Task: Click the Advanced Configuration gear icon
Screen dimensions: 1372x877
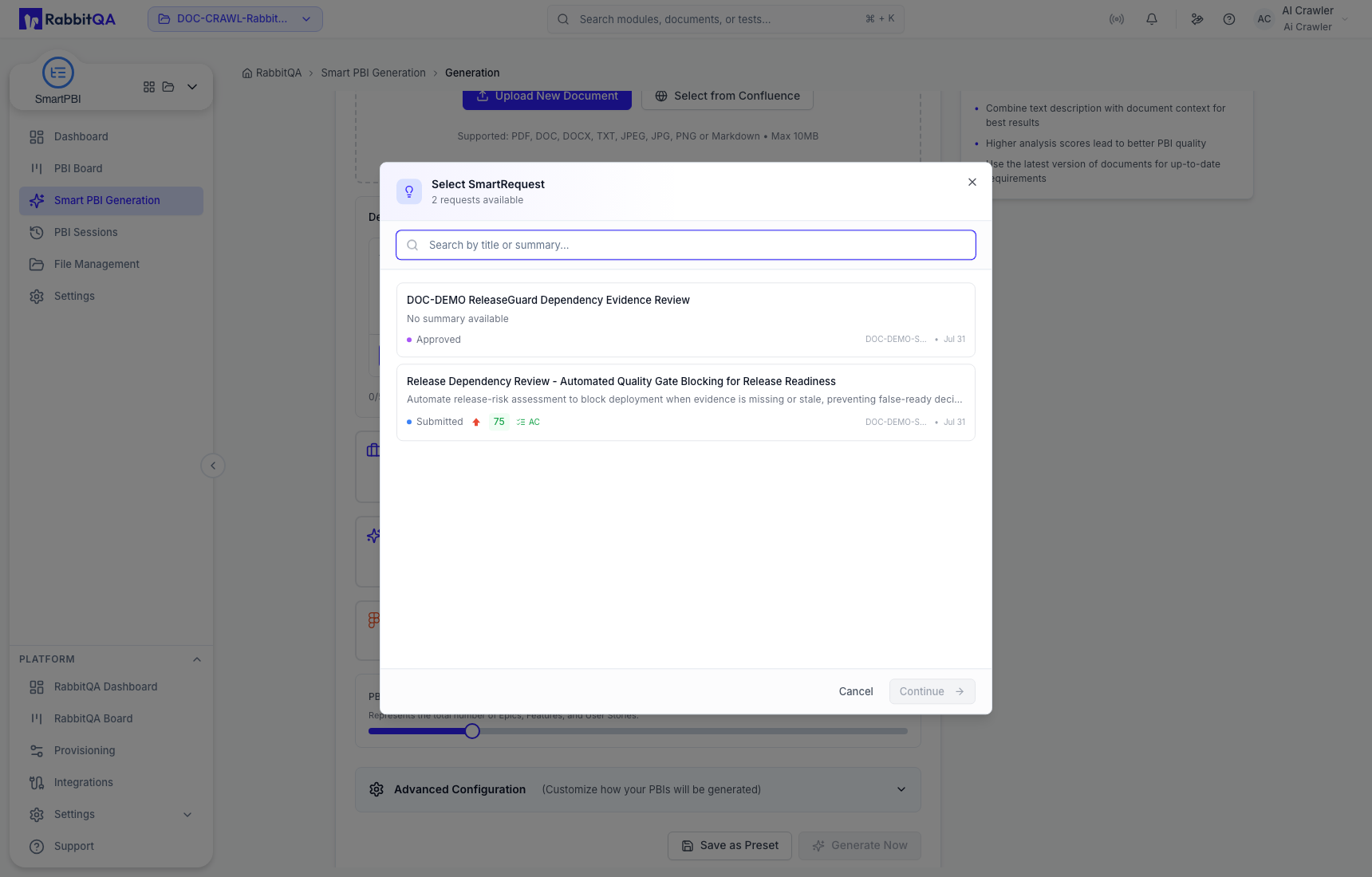Action: 377,790
